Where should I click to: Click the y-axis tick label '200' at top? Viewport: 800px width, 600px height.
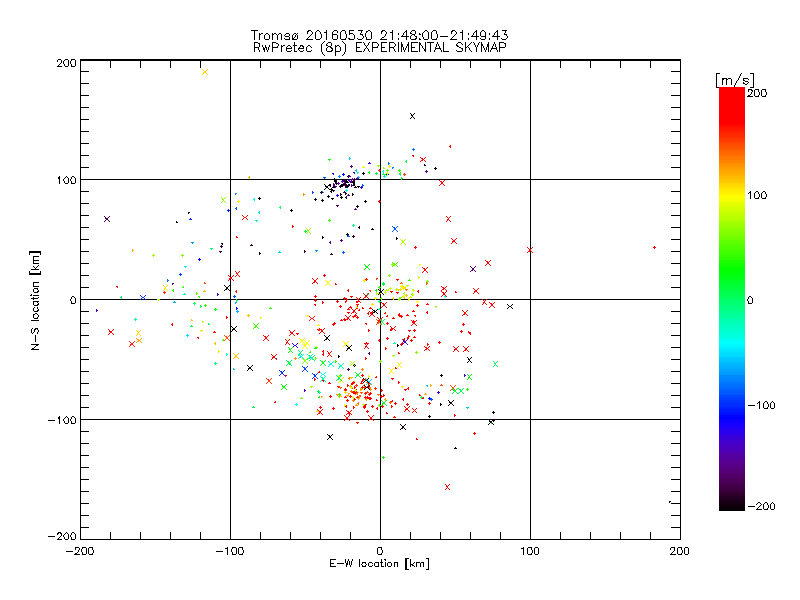[x=66, y=63]
